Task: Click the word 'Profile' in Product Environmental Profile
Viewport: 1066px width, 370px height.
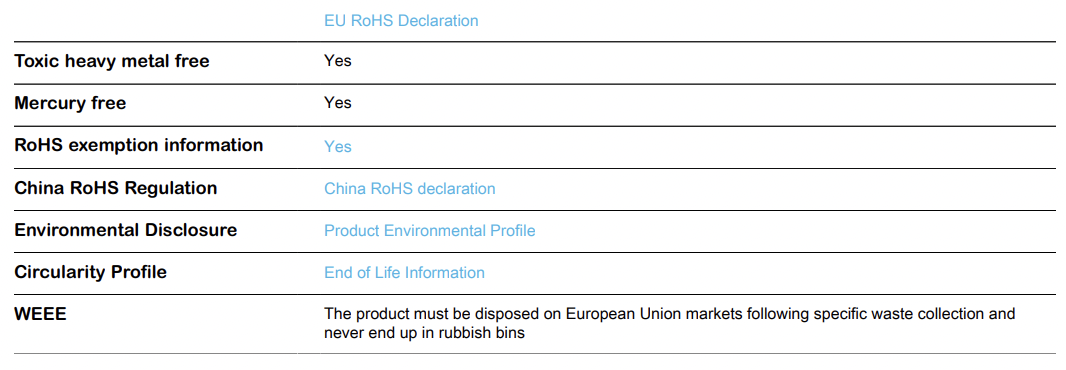Action: [x=513, y=231]
